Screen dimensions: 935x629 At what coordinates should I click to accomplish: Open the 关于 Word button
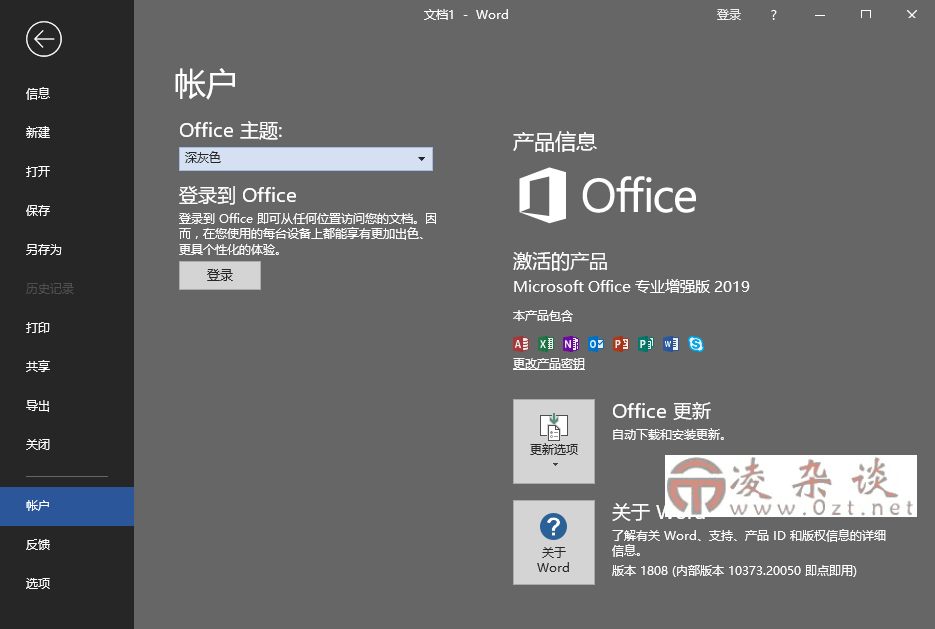(x=553, y=543)
